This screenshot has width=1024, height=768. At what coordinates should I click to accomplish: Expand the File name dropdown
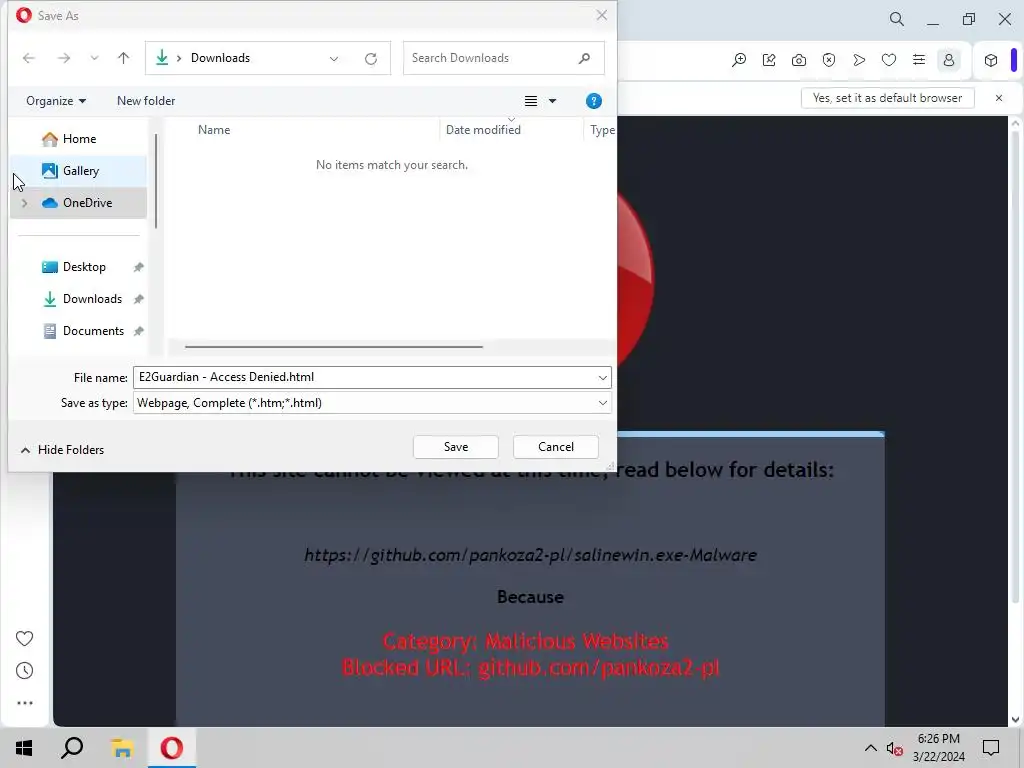point(602,377)
